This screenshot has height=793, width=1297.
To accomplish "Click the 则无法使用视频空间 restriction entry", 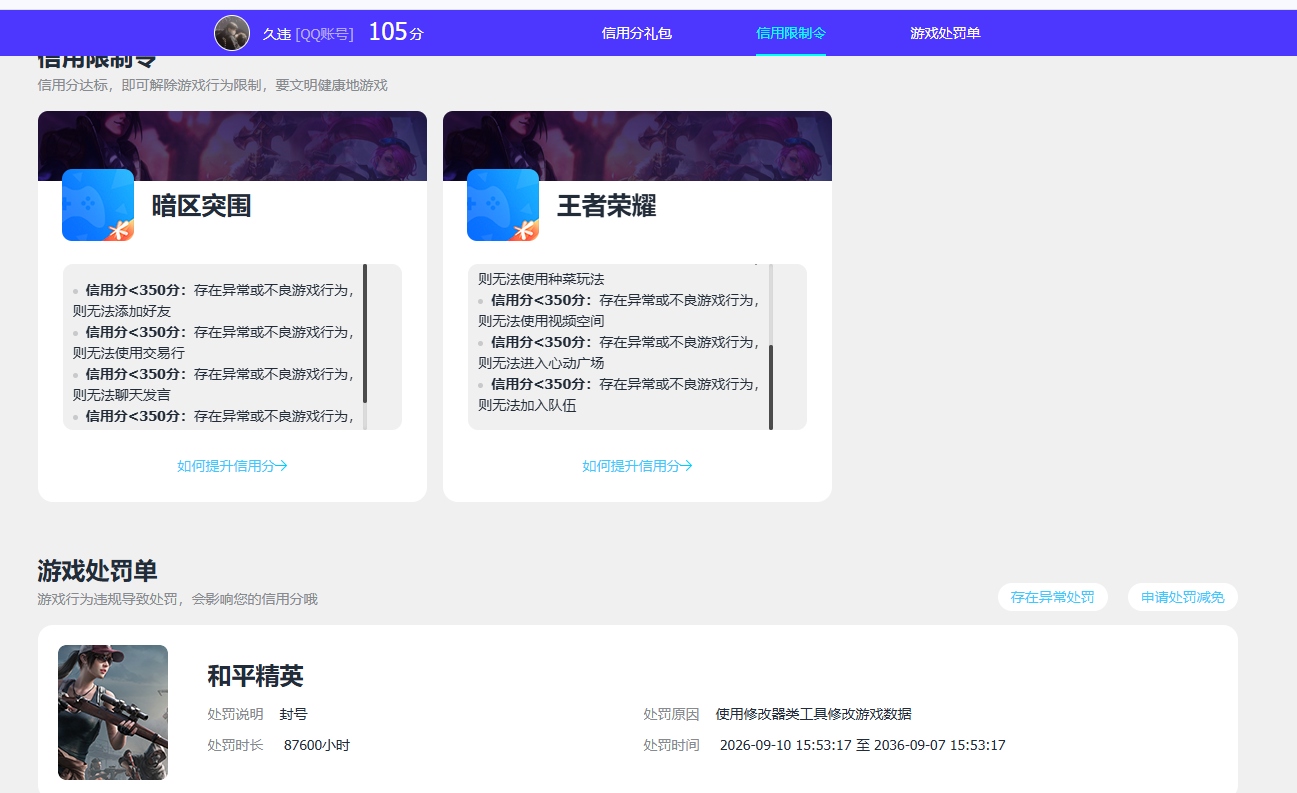I will [x=541, y=321].
